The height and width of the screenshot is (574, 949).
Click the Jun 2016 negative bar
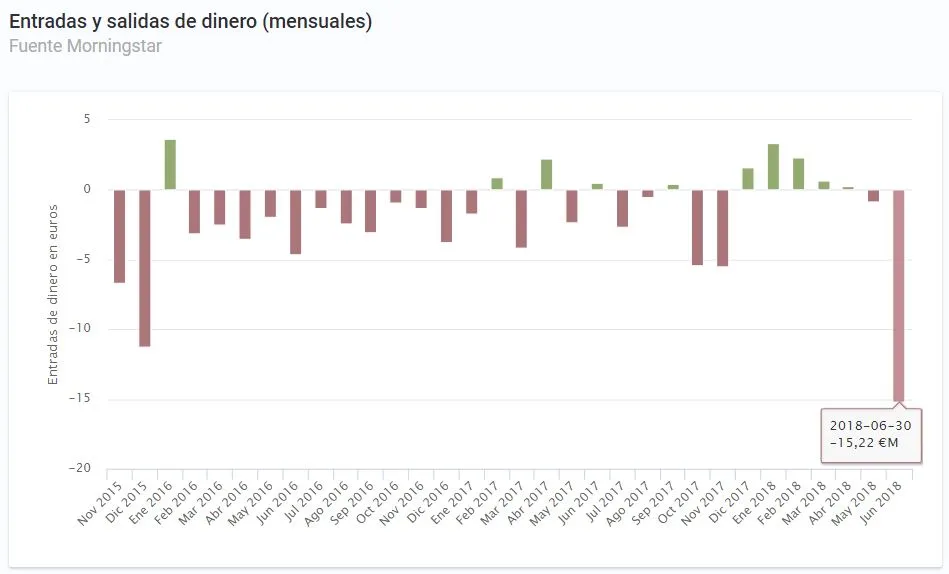click(295, 221)
